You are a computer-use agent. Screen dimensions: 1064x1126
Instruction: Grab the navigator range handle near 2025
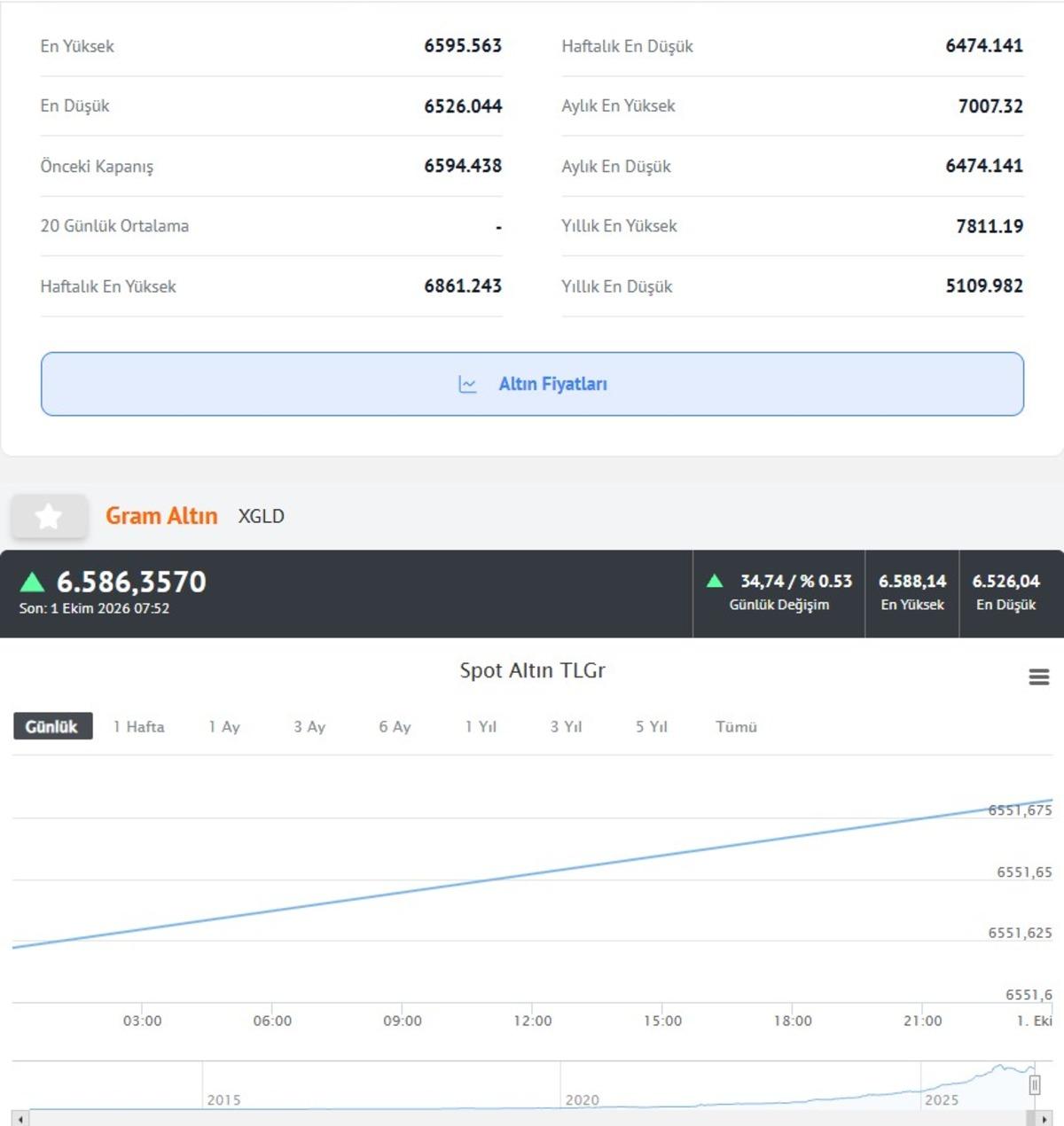(1034, 1085)
